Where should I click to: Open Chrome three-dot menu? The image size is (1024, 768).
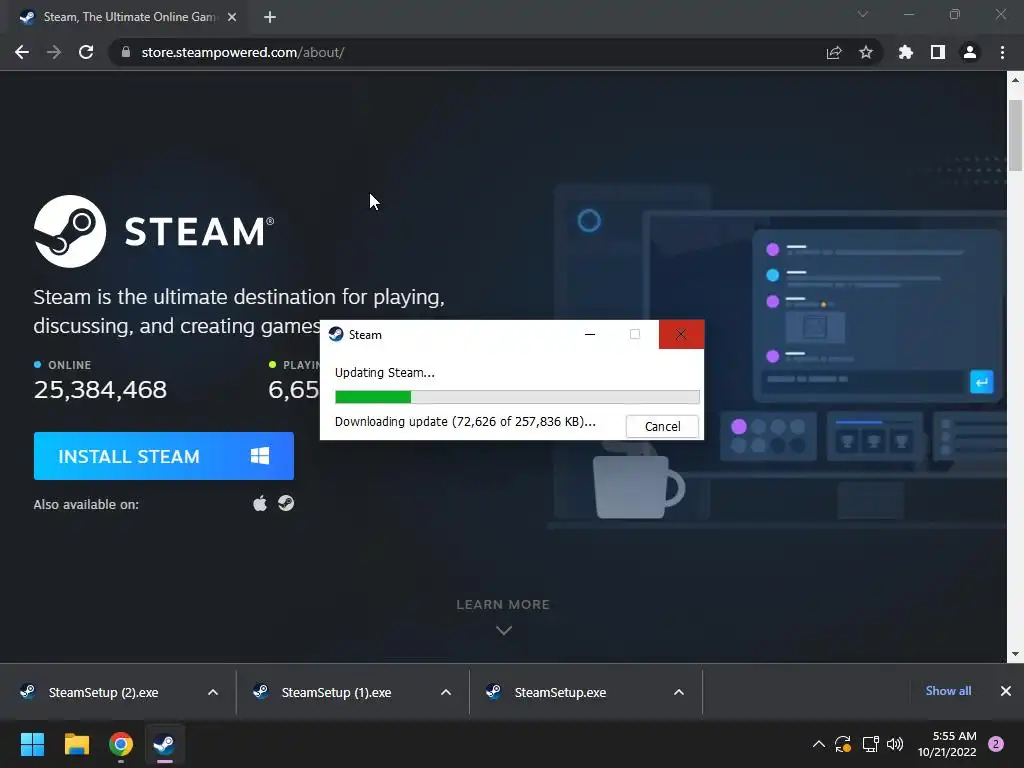1002,52
